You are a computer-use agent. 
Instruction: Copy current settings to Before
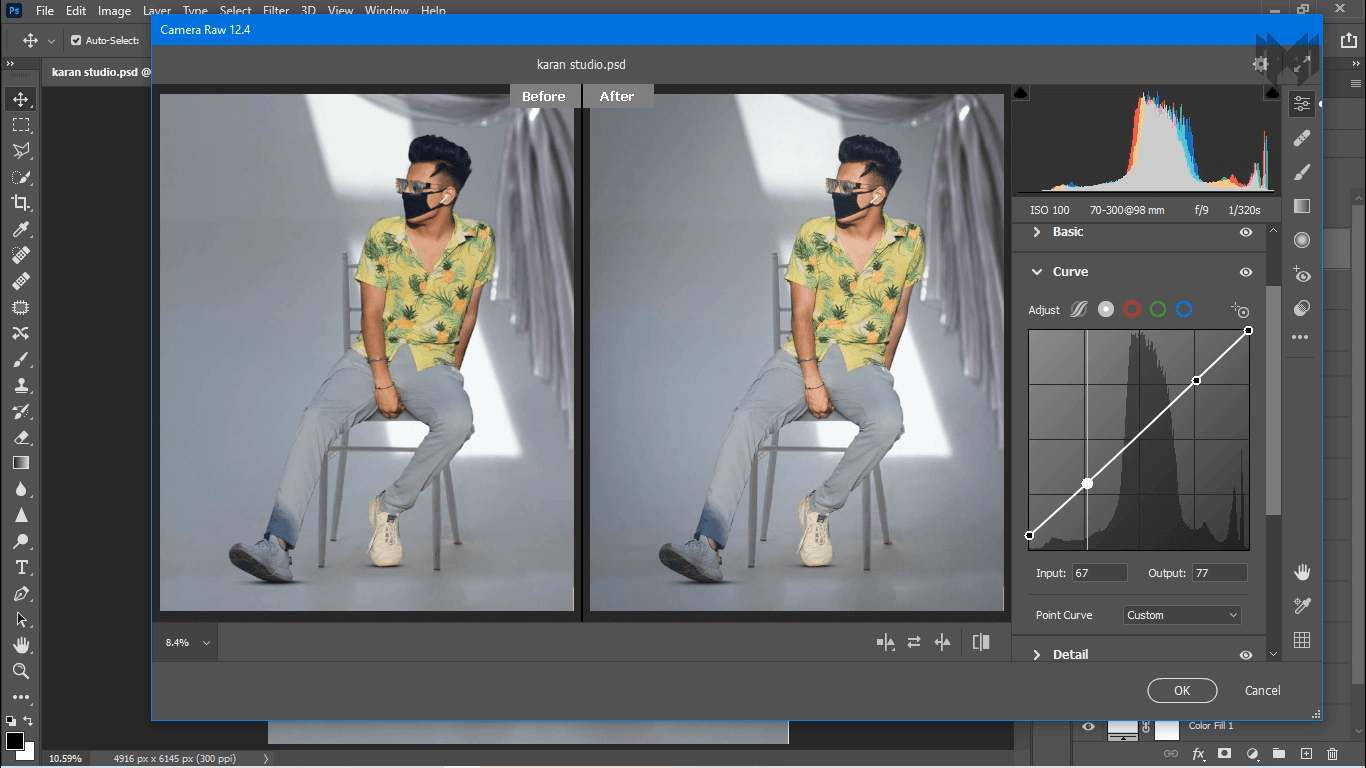[x=942, y=643]
